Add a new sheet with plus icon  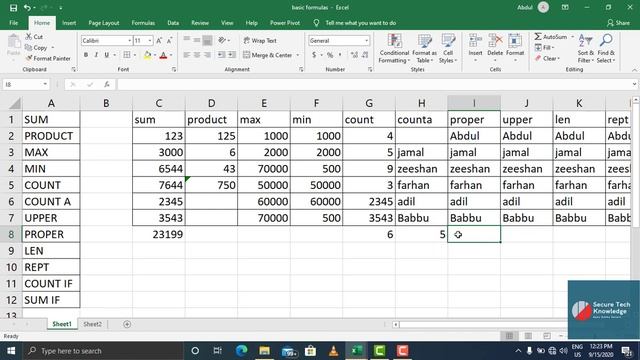(x=127, y=324)
